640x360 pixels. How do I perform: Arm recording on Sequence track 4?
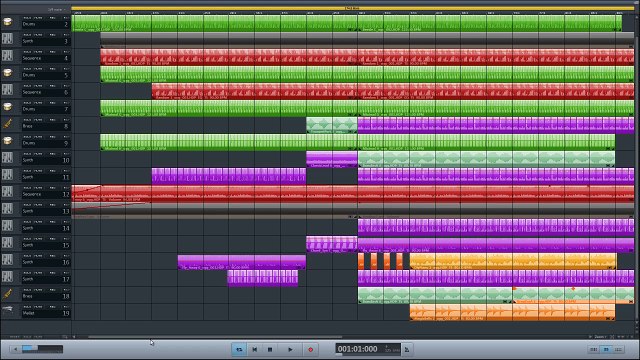tap(52, 52)
